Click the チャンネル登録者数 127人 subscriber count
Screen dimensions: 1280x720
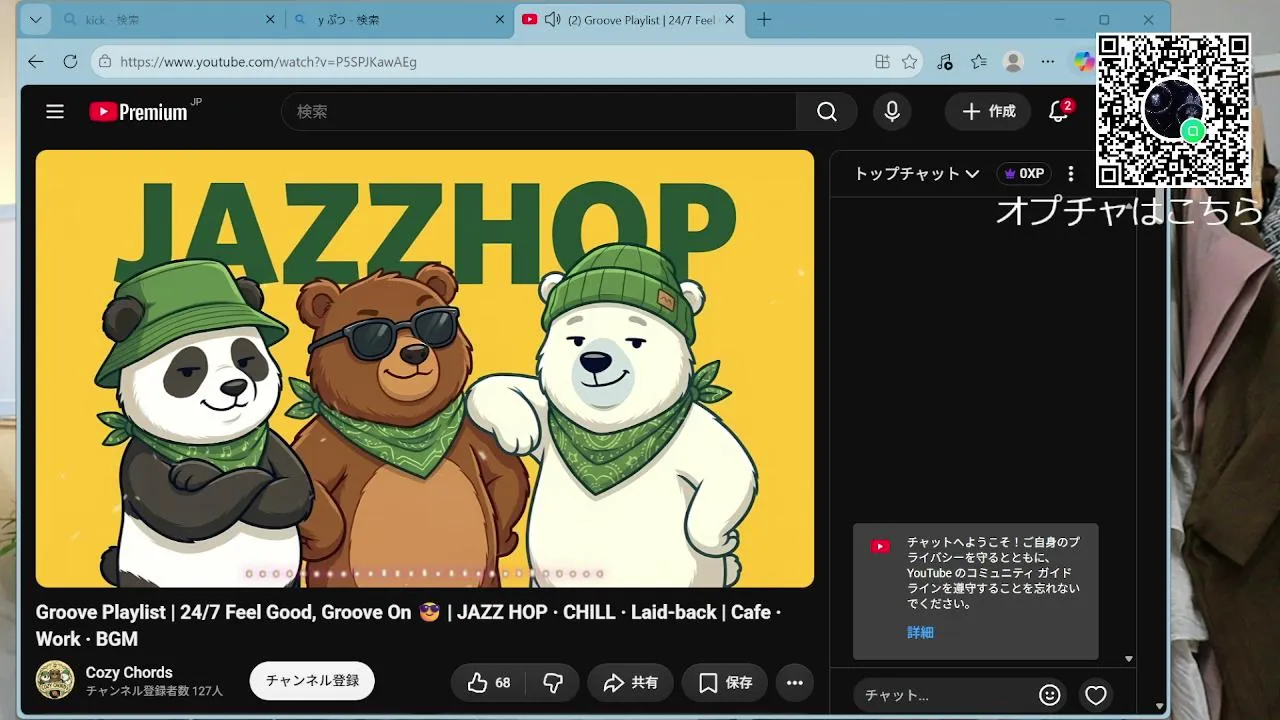click(154, 691)
